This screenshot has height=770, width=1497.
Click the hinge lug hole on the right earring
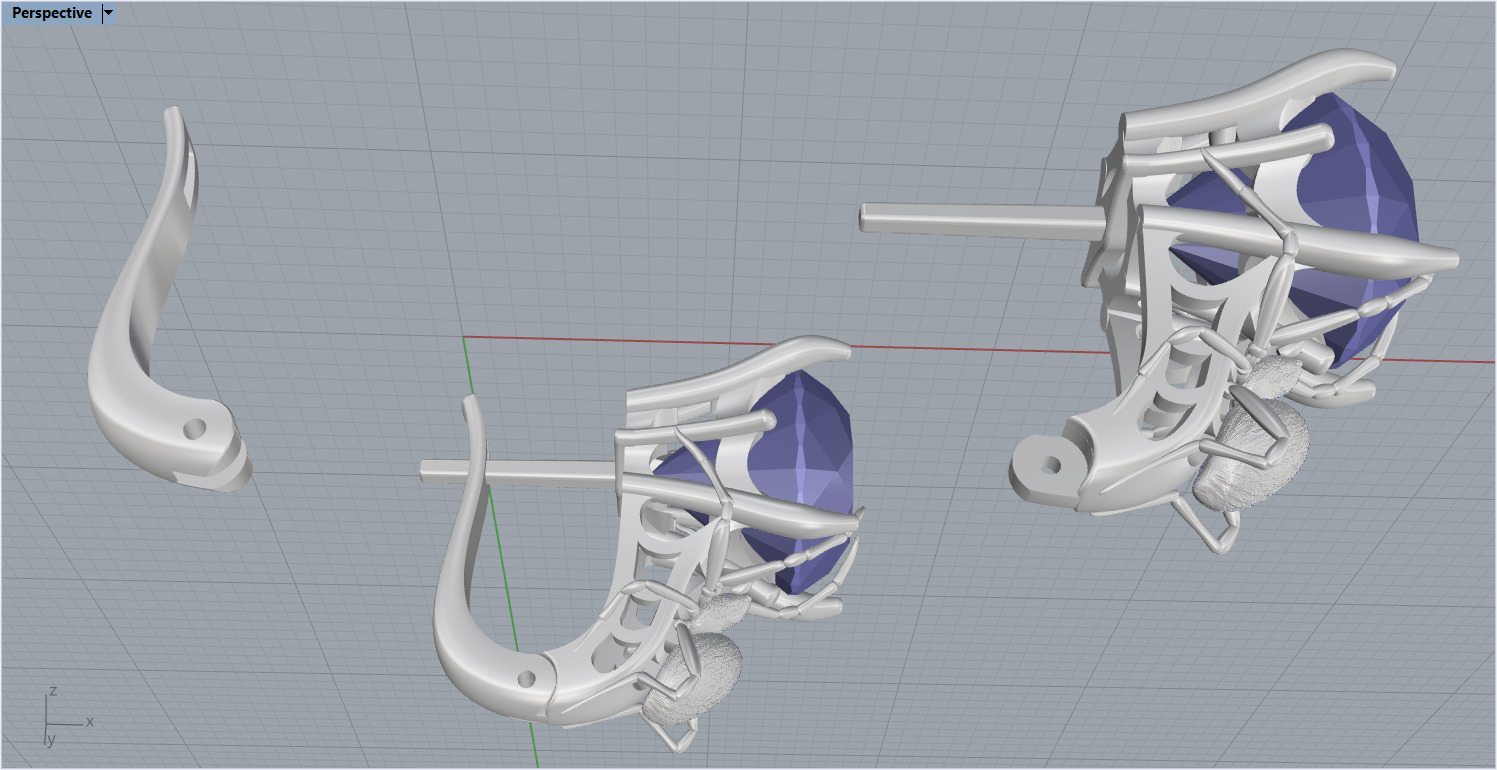(x=1049, y=466)
